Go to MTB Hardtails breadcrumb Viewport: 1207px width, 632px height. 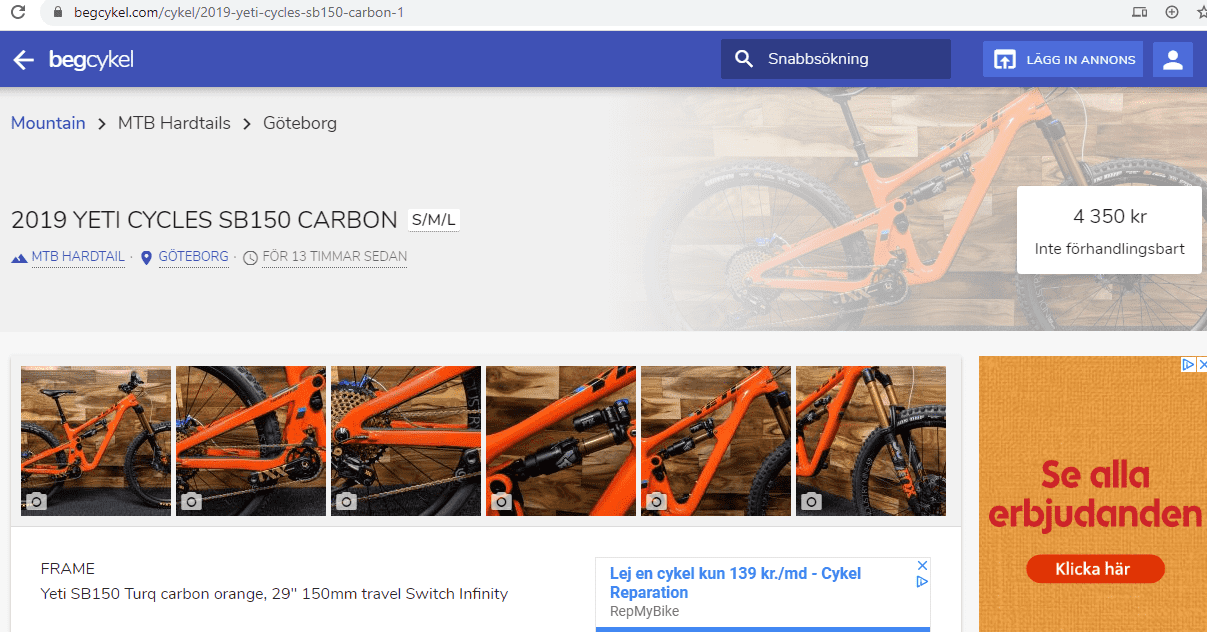(x=174, y=123)
